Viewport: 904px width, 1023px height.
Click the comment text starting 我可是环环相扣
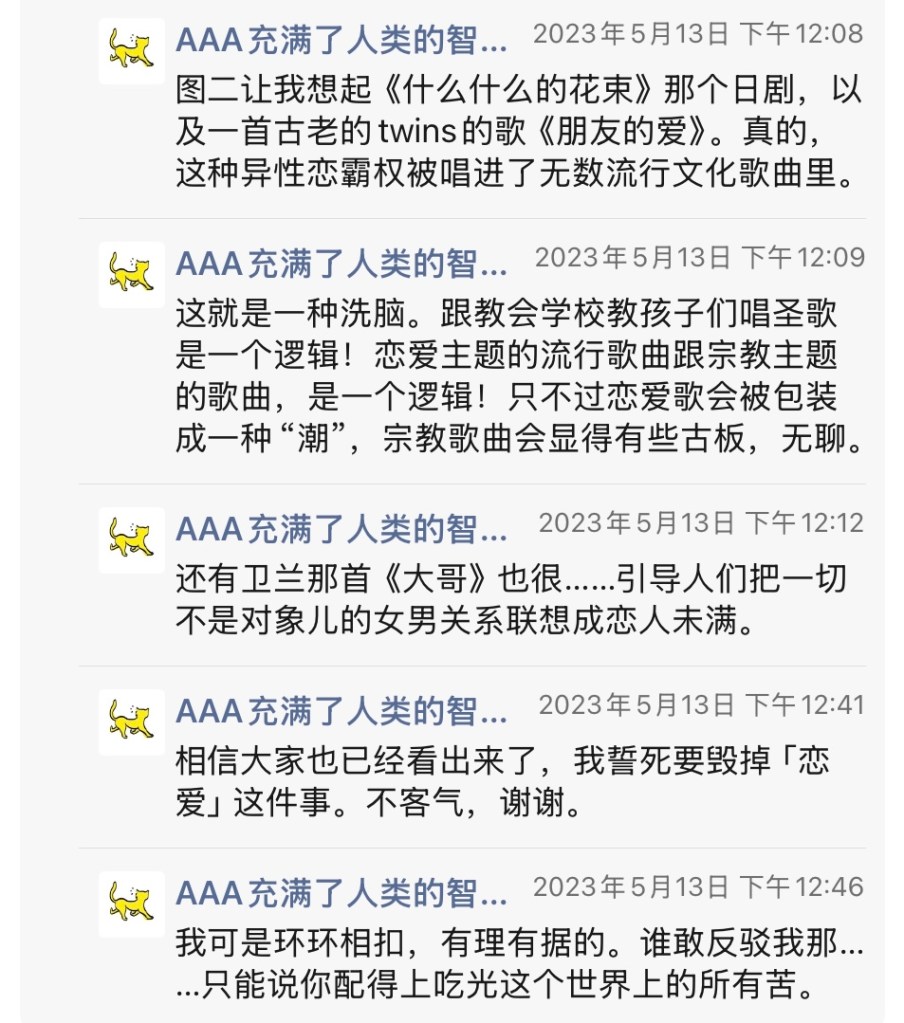pos(518,965)
